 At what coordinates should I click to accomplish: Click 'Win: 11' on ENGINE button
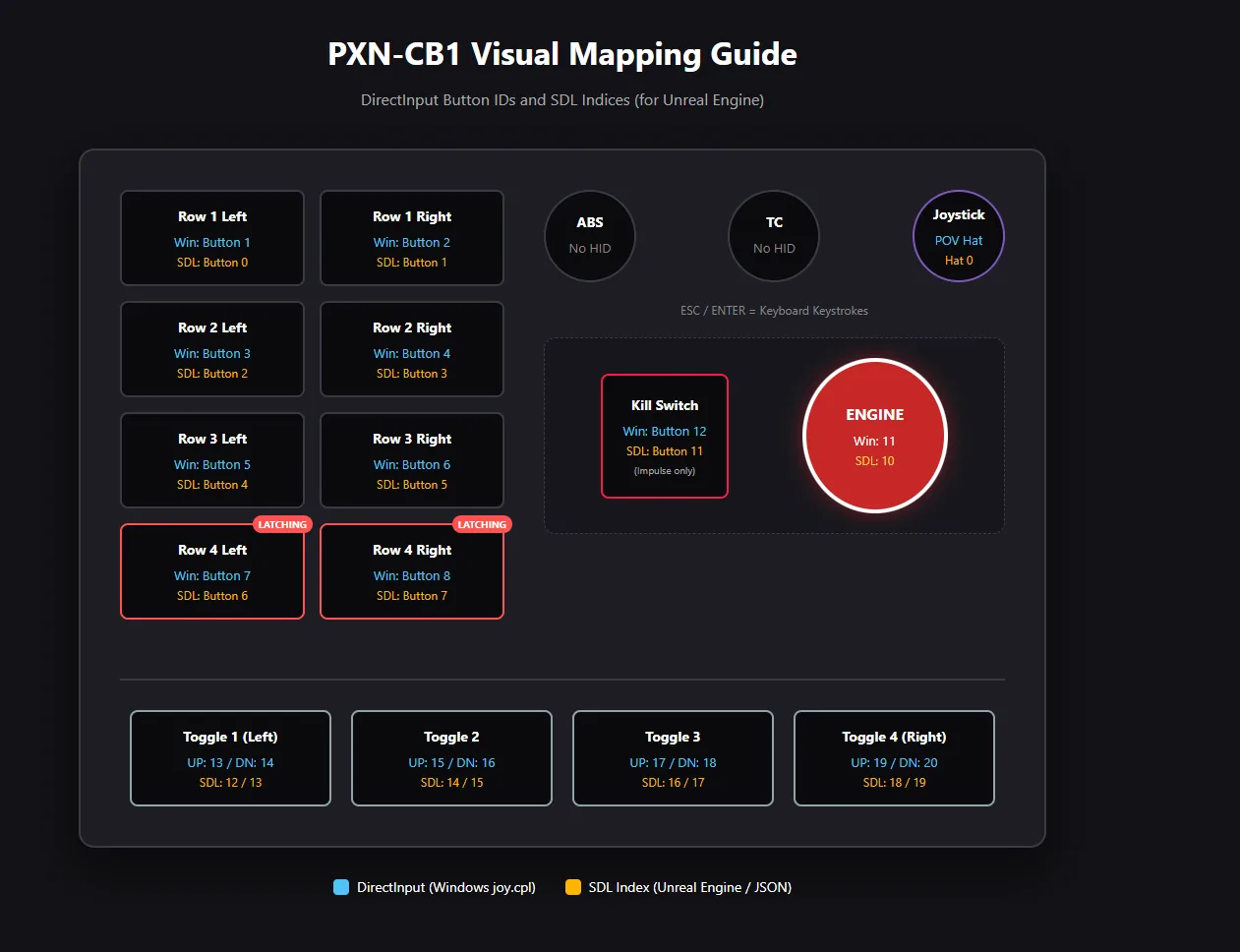[x=874, y=441]
